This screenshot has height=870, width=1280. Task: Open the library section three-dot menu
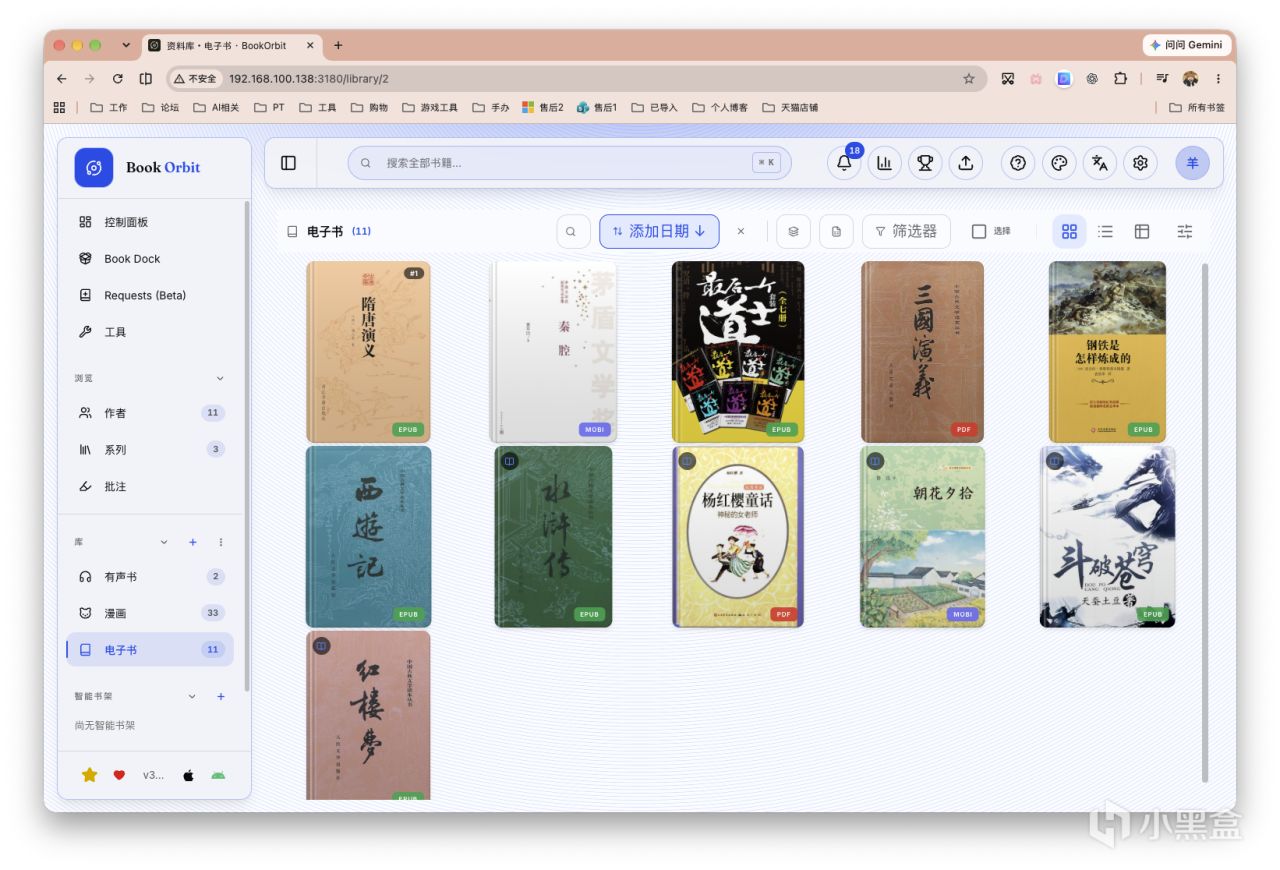(221, 542)
